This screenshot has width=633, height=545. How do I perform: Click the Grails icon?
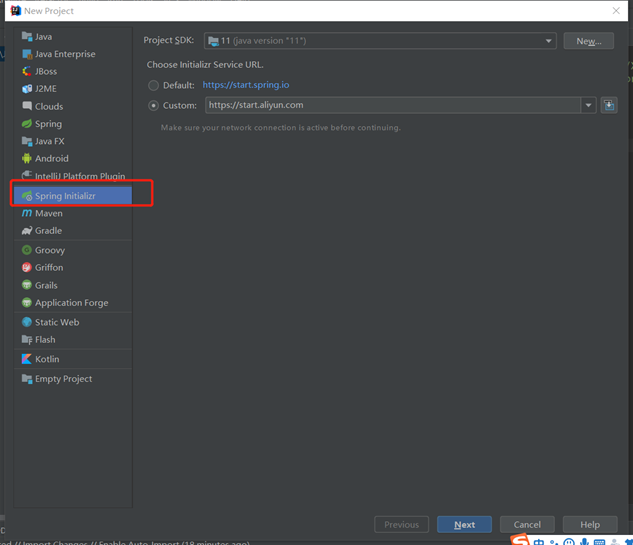tap(27, 285)
